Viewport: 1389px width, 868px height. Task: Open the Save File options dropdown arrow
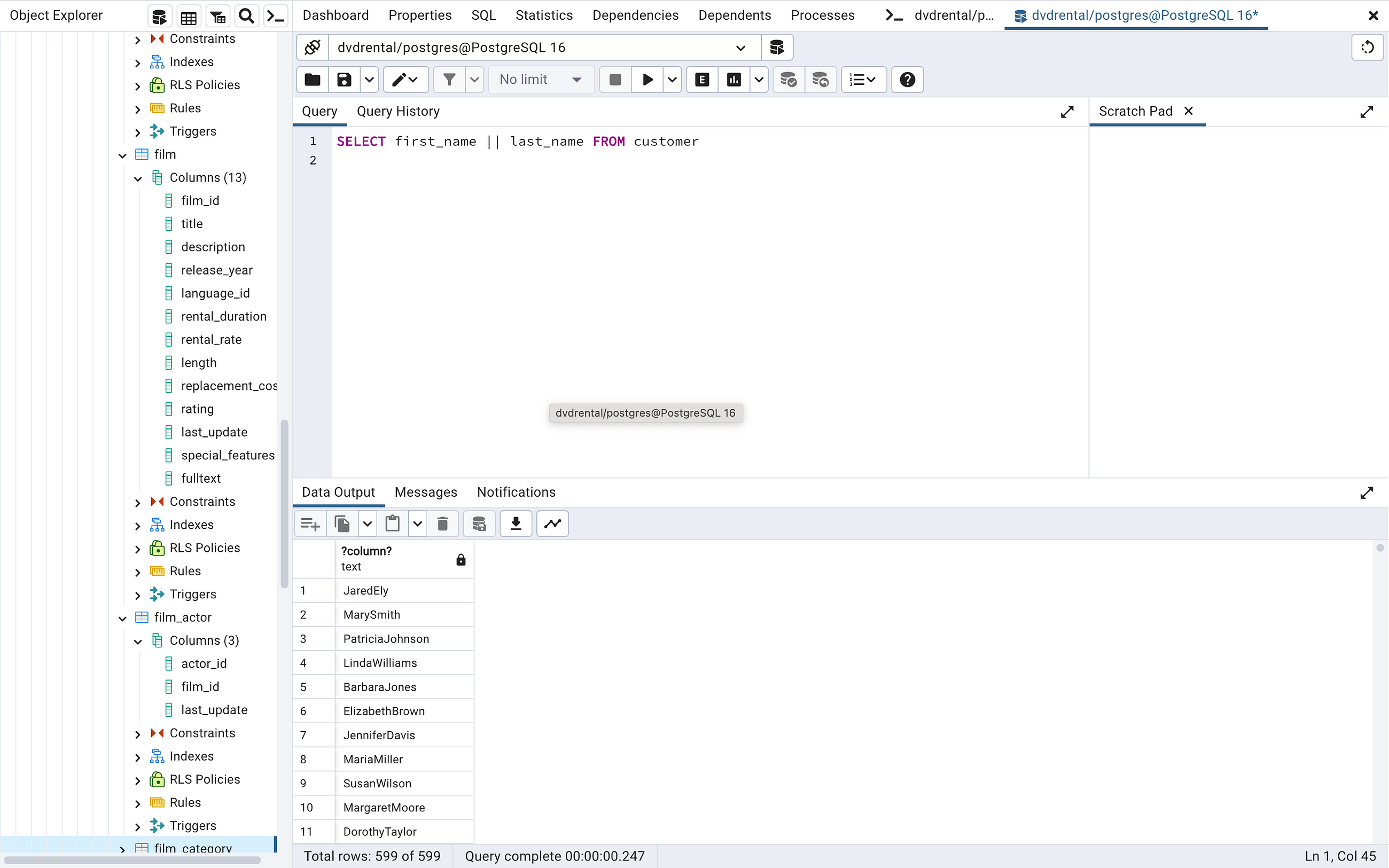click(369, 79)
